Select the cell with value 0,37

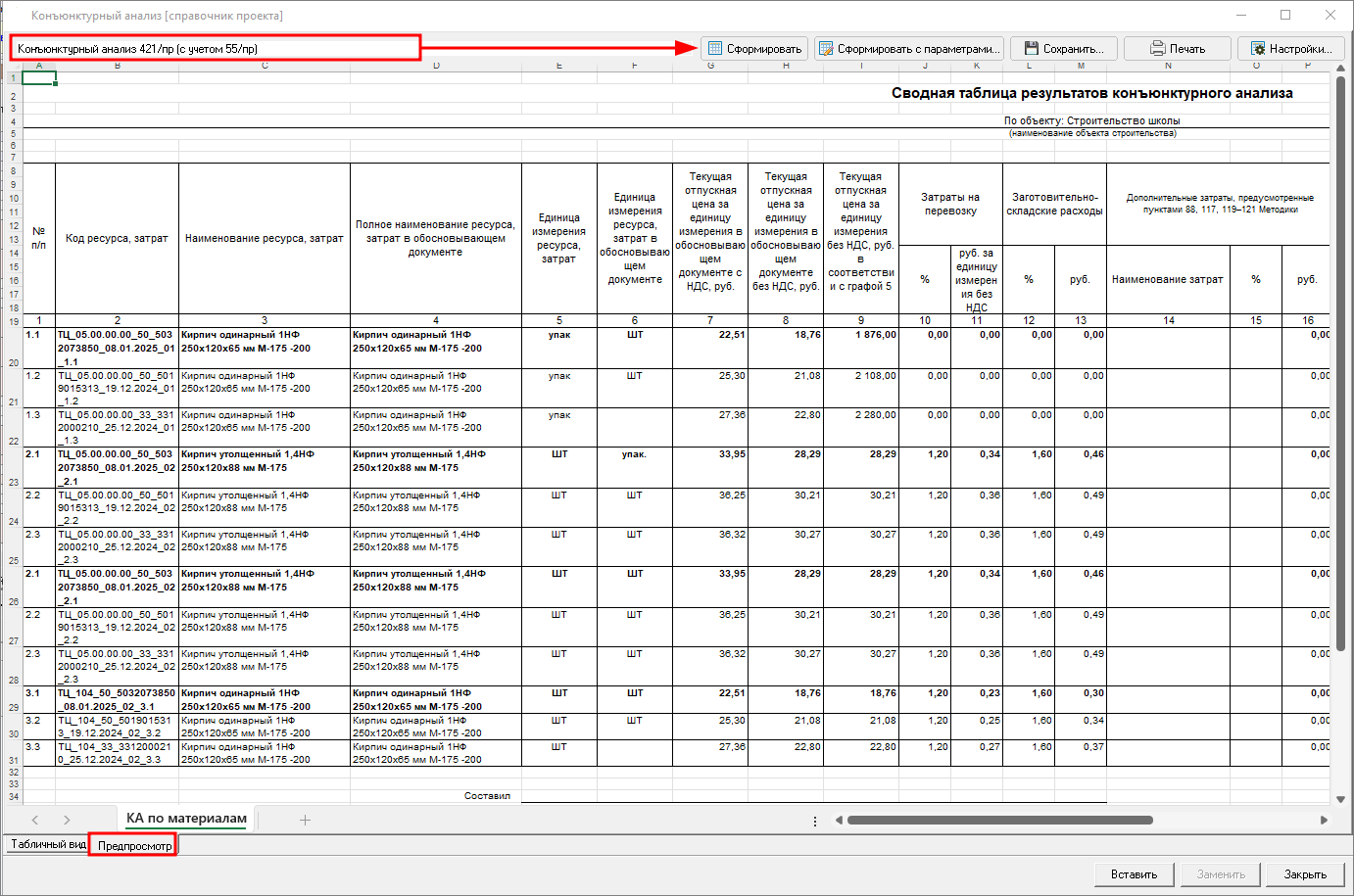coord(1081,753)
